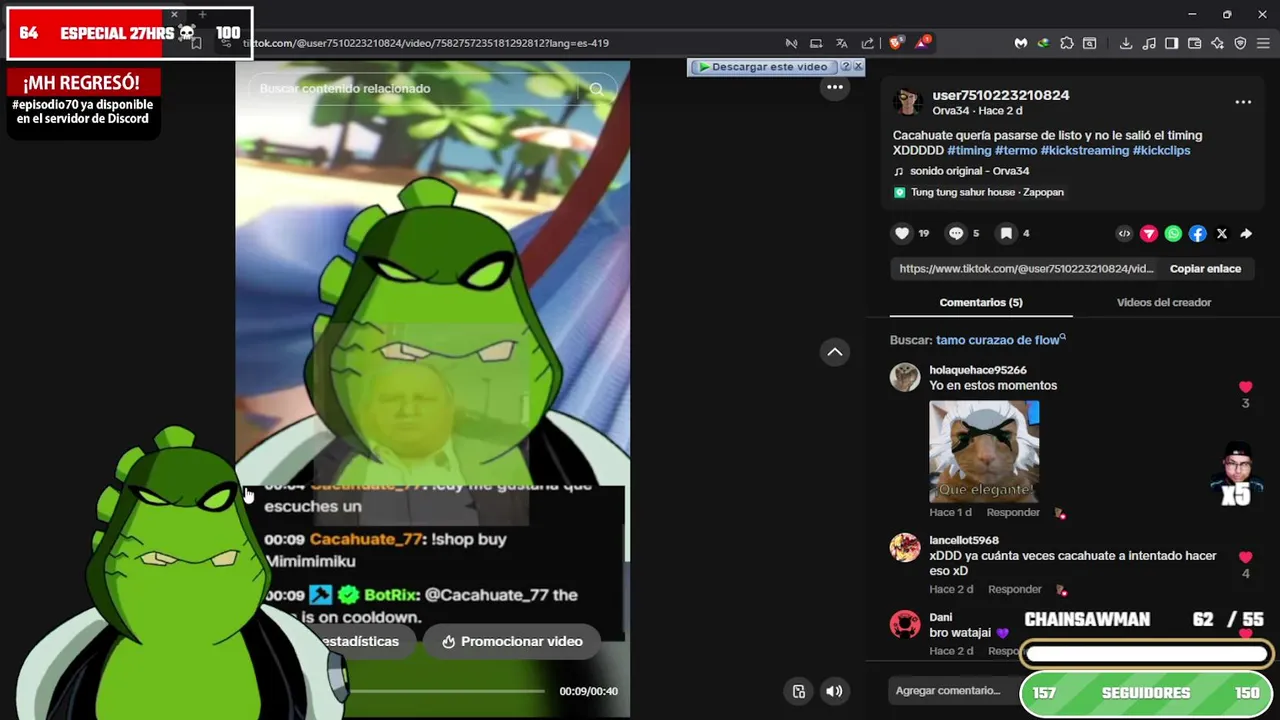
Task: Open the Brave VPN shield icon
Action: (x=1240, y=43)
